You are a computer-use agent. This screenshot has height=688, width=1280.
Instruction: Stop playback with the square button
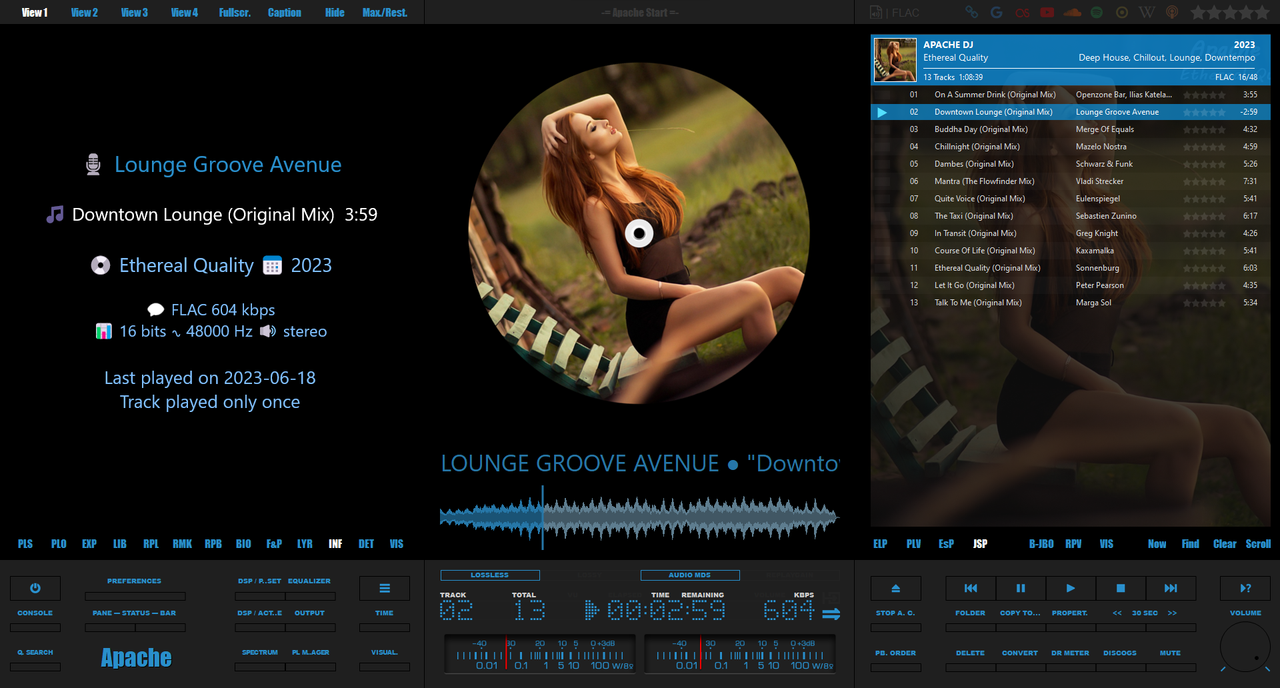click(1120, 588)
